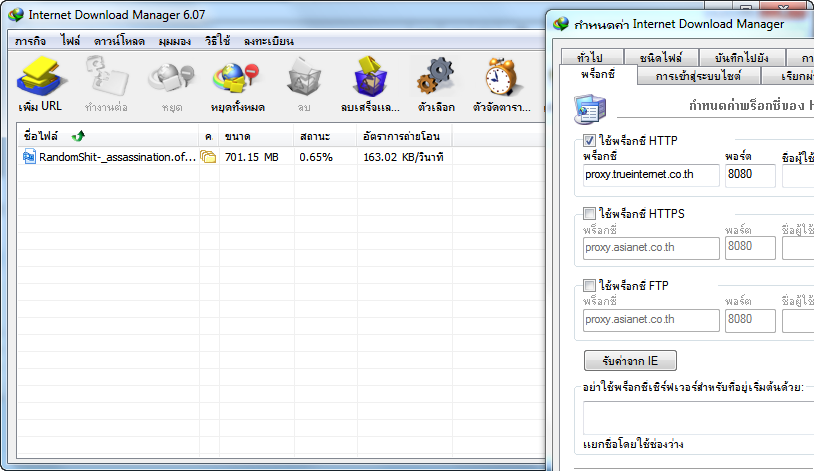
Task: Switch to the ทั่วไป (General) tab
Action: click(x=592, y=57)
